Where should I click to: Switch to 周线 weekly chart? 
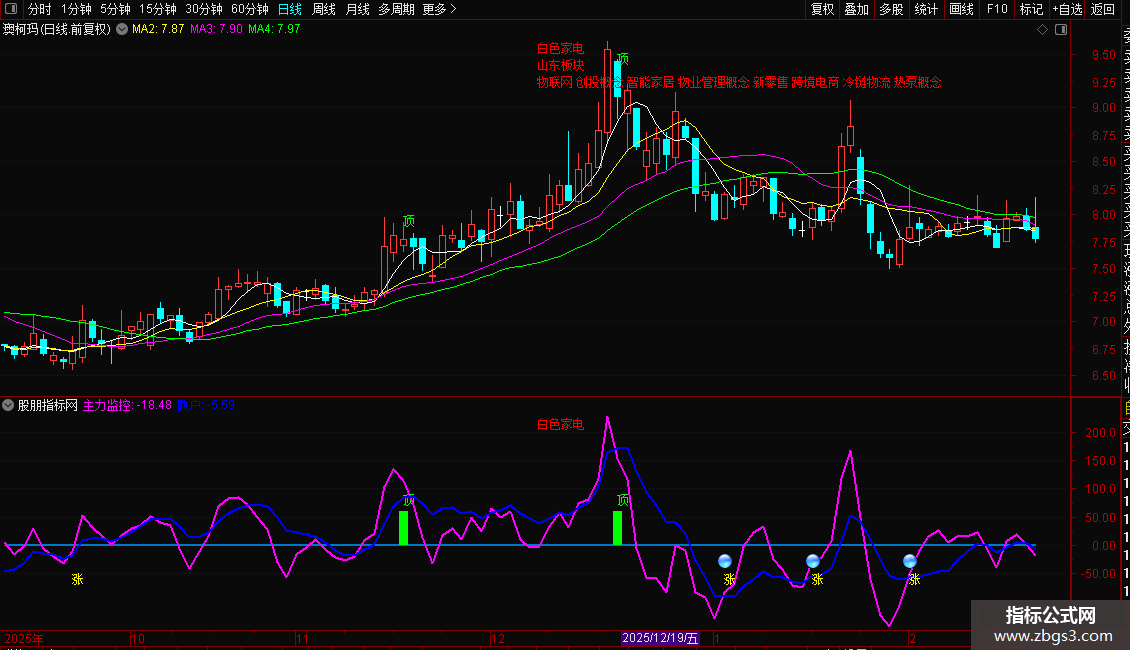[x=324, y=9]
